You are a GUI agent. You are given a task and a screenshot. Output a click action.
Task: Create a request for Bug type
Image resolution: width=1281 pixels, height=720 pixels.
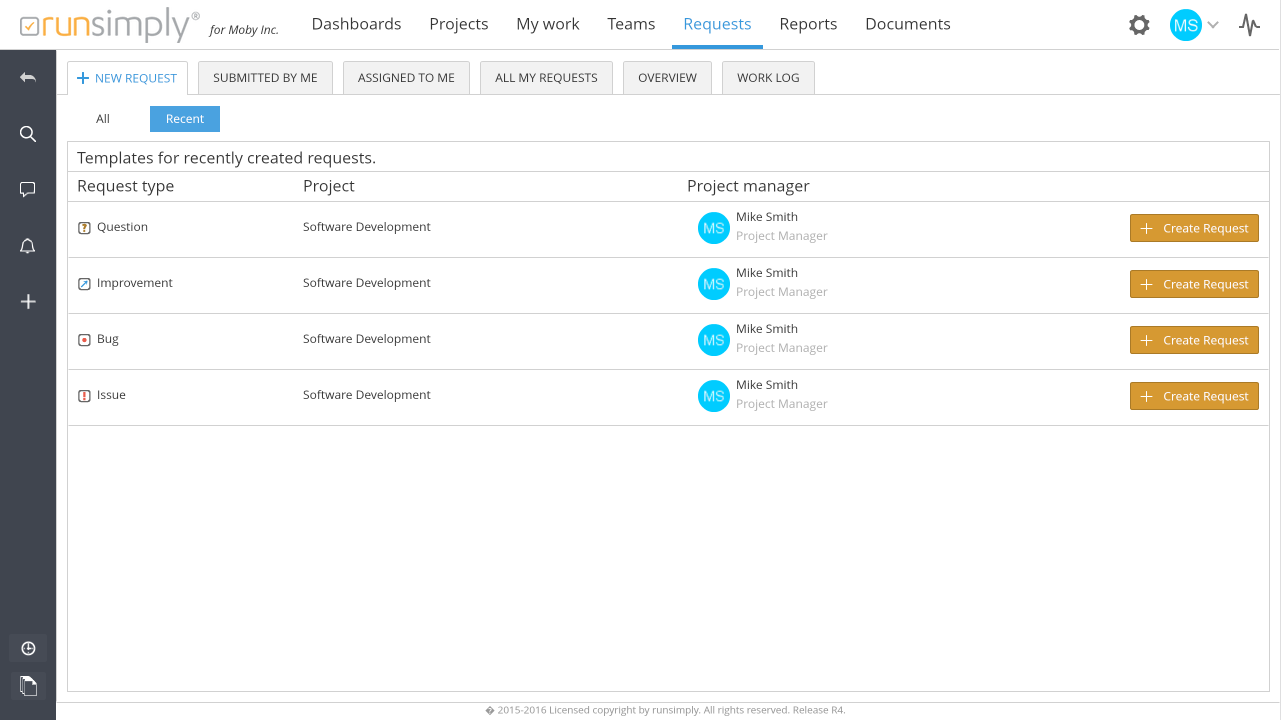(1194, 340)
